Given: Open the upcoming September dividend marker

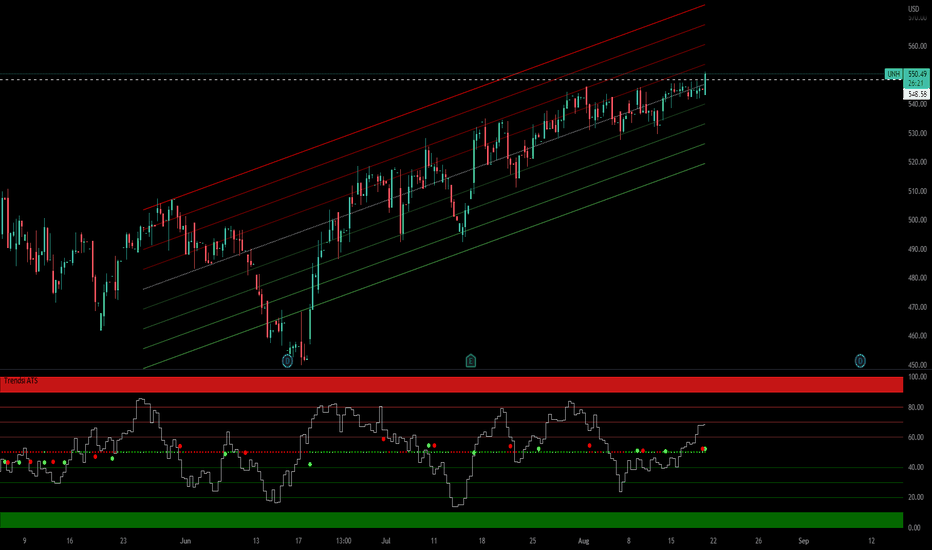Looking at the screenshot, I should point(860,361).
